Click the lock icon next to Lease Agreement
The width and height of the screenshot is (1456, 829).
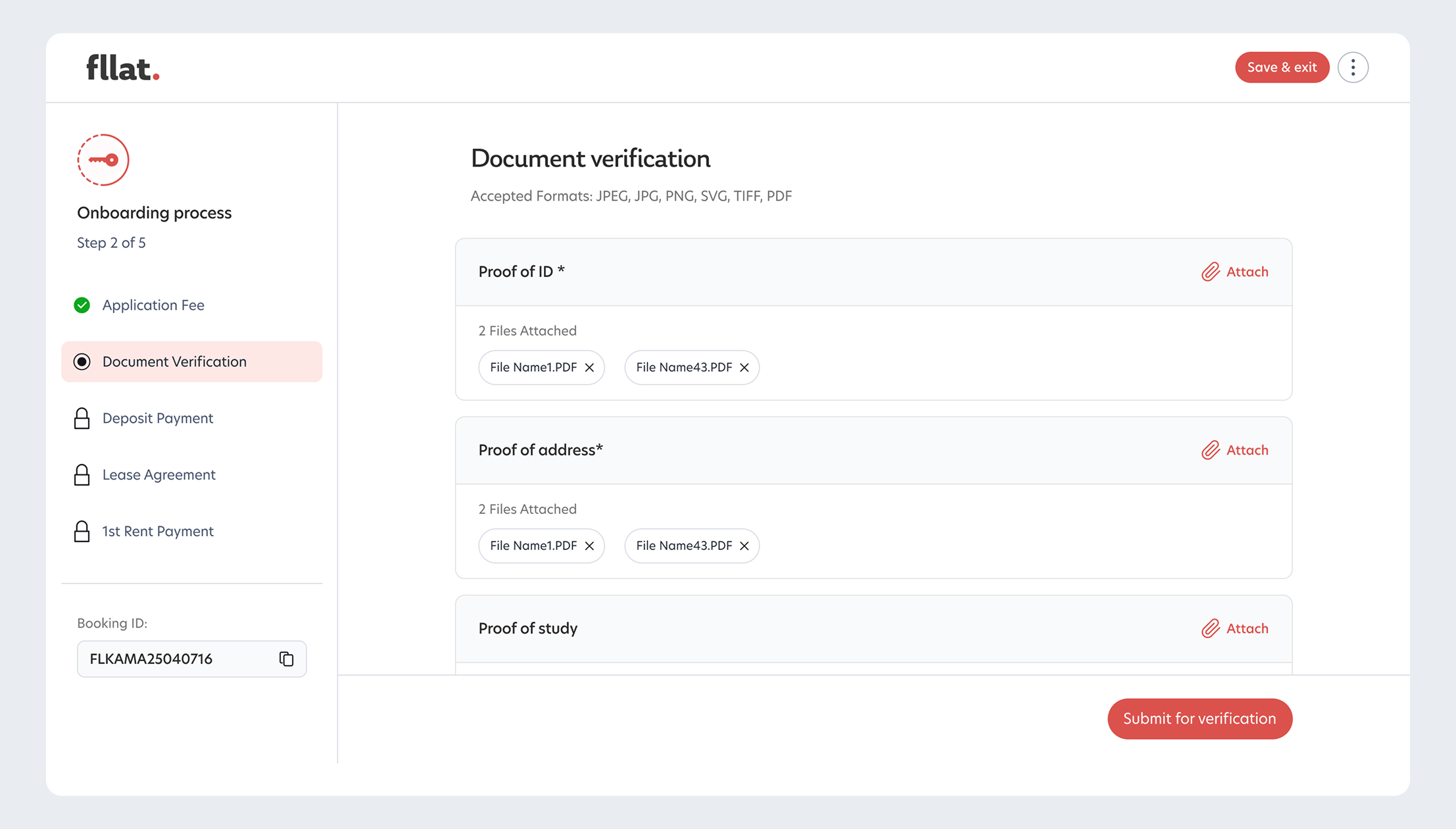click(x=82, y=474)
